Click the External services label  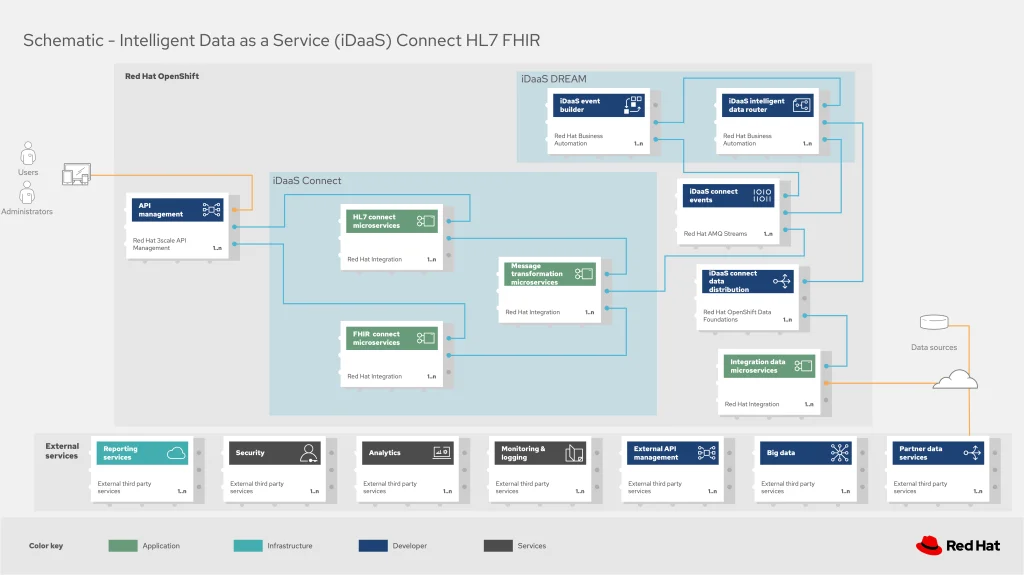[x=62, y=451]
